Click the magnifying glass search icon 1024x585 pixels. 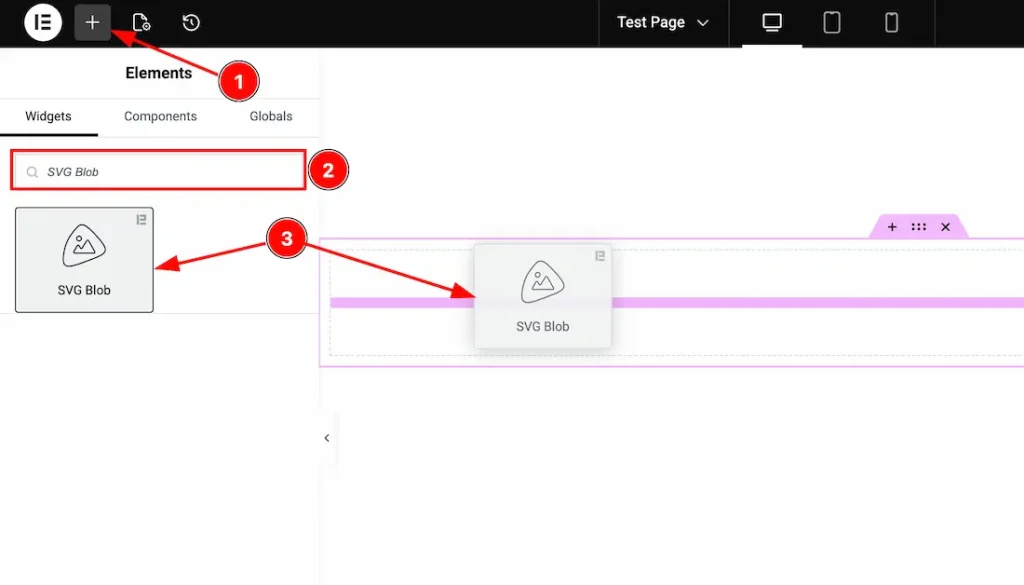point(33,170)
